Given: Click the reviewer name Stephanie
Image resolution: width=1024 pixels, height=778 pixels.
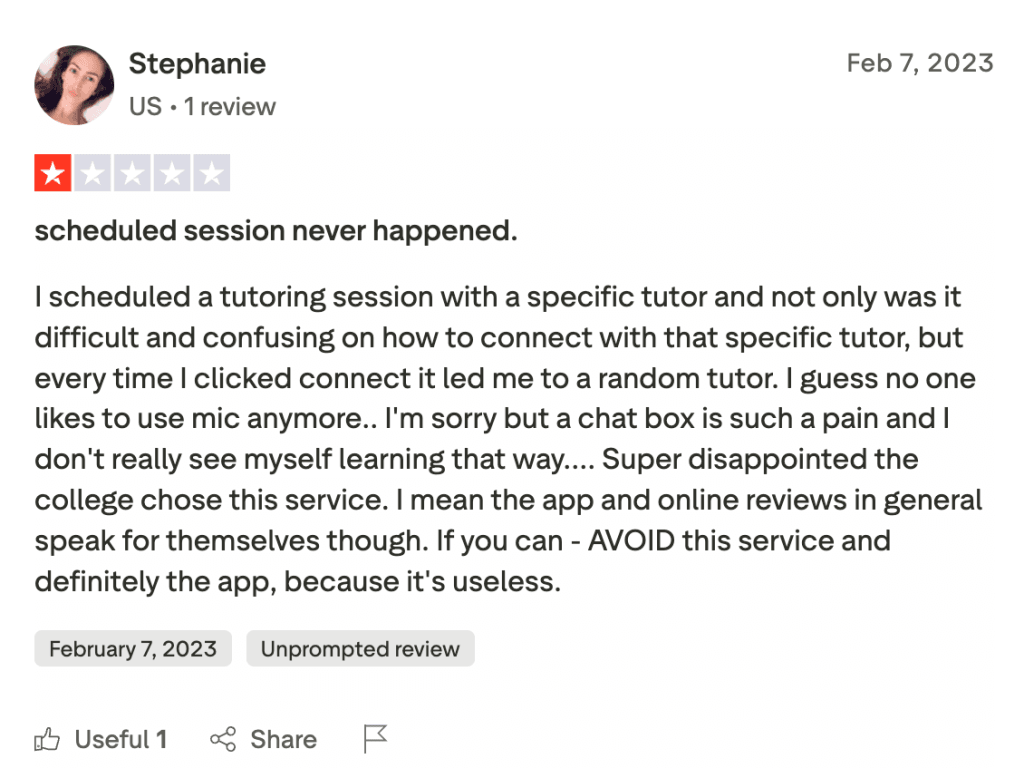Looking at the screenshot, I should point(196,63).
